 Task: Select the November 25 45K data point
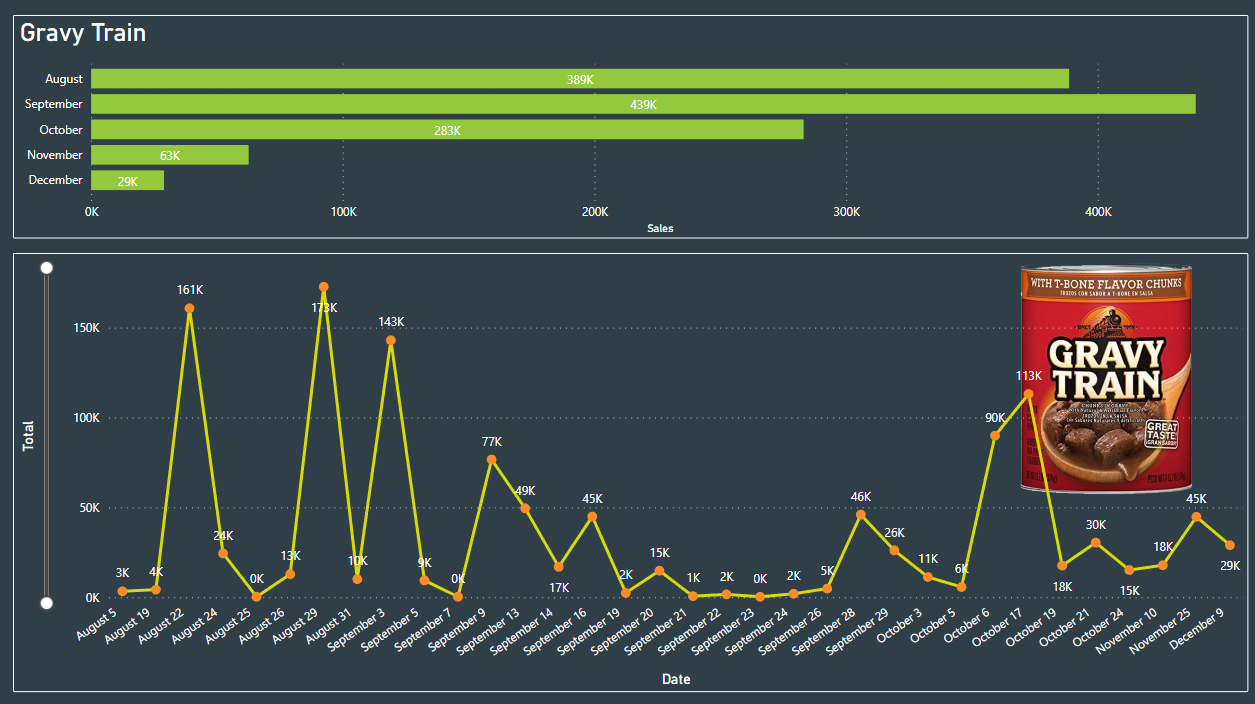pos(1196,516)
